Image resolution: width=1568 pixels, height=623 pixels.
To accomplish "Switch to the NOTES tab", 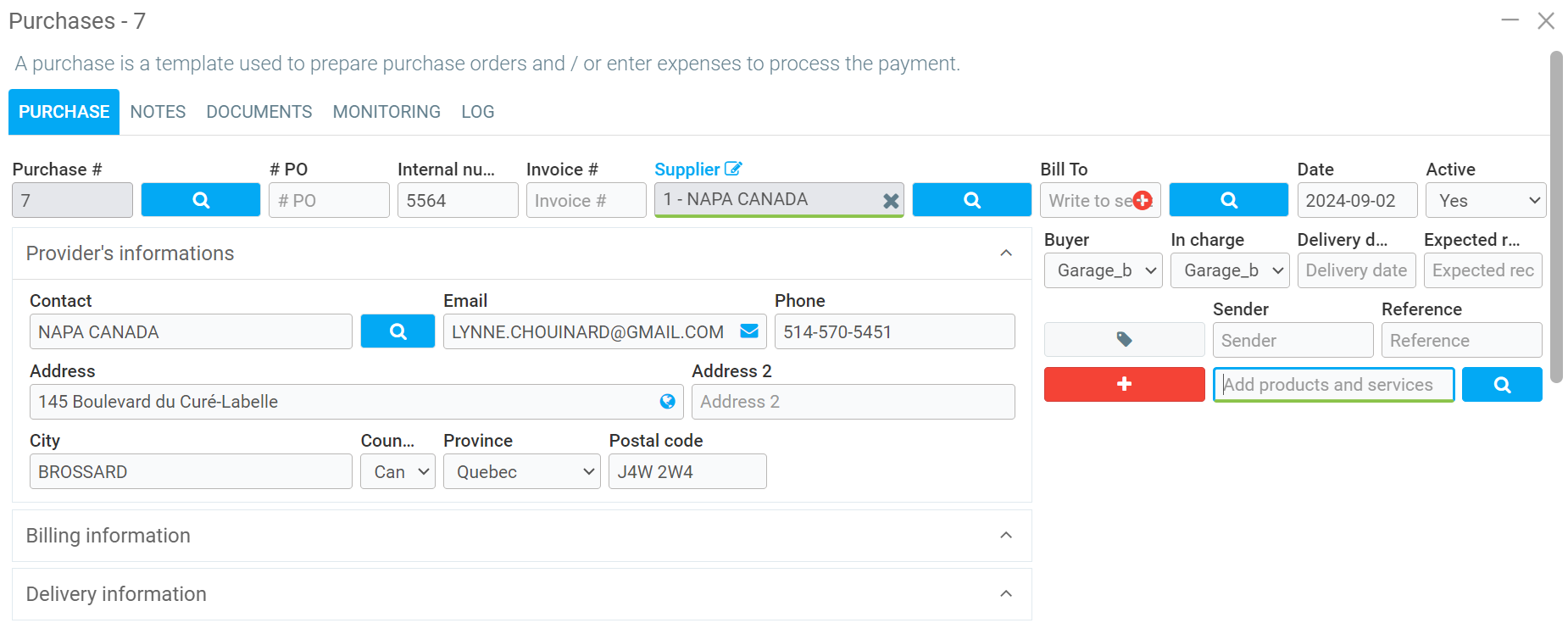I will pyautogui.click(x=158, y=112).
